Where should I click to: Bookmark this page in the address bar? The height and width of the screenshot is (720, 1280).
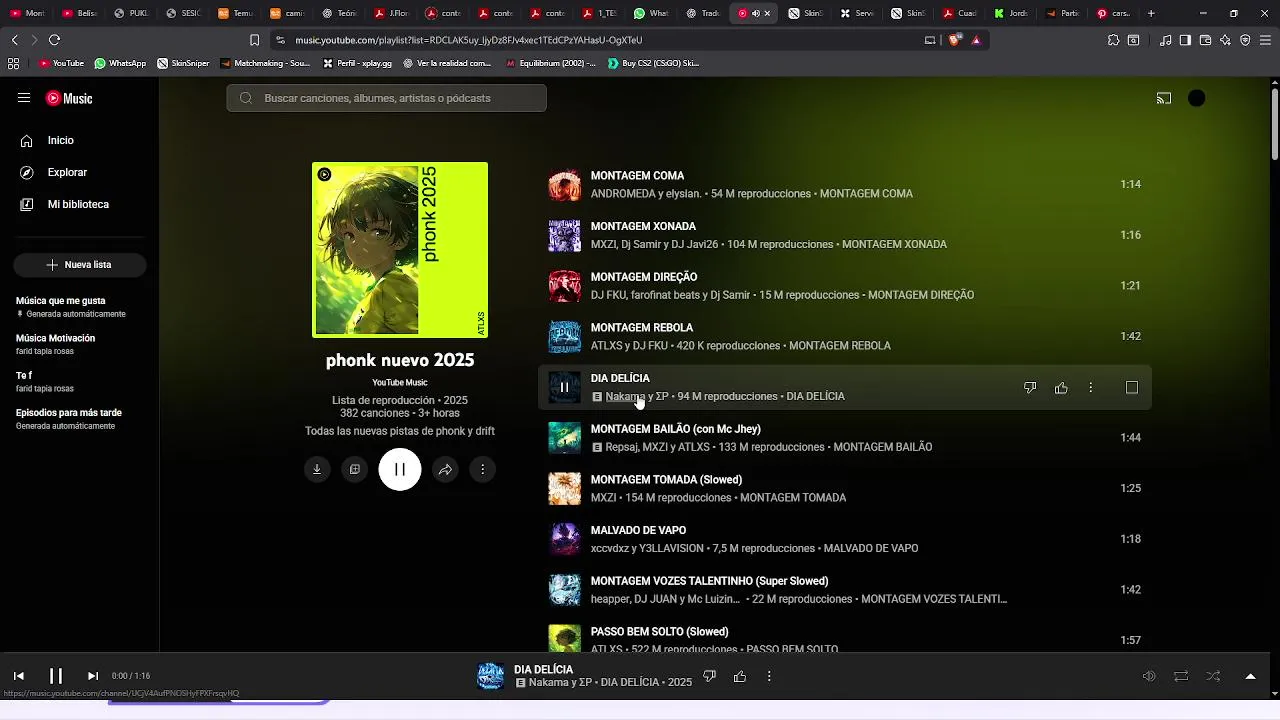coord(254,40)
